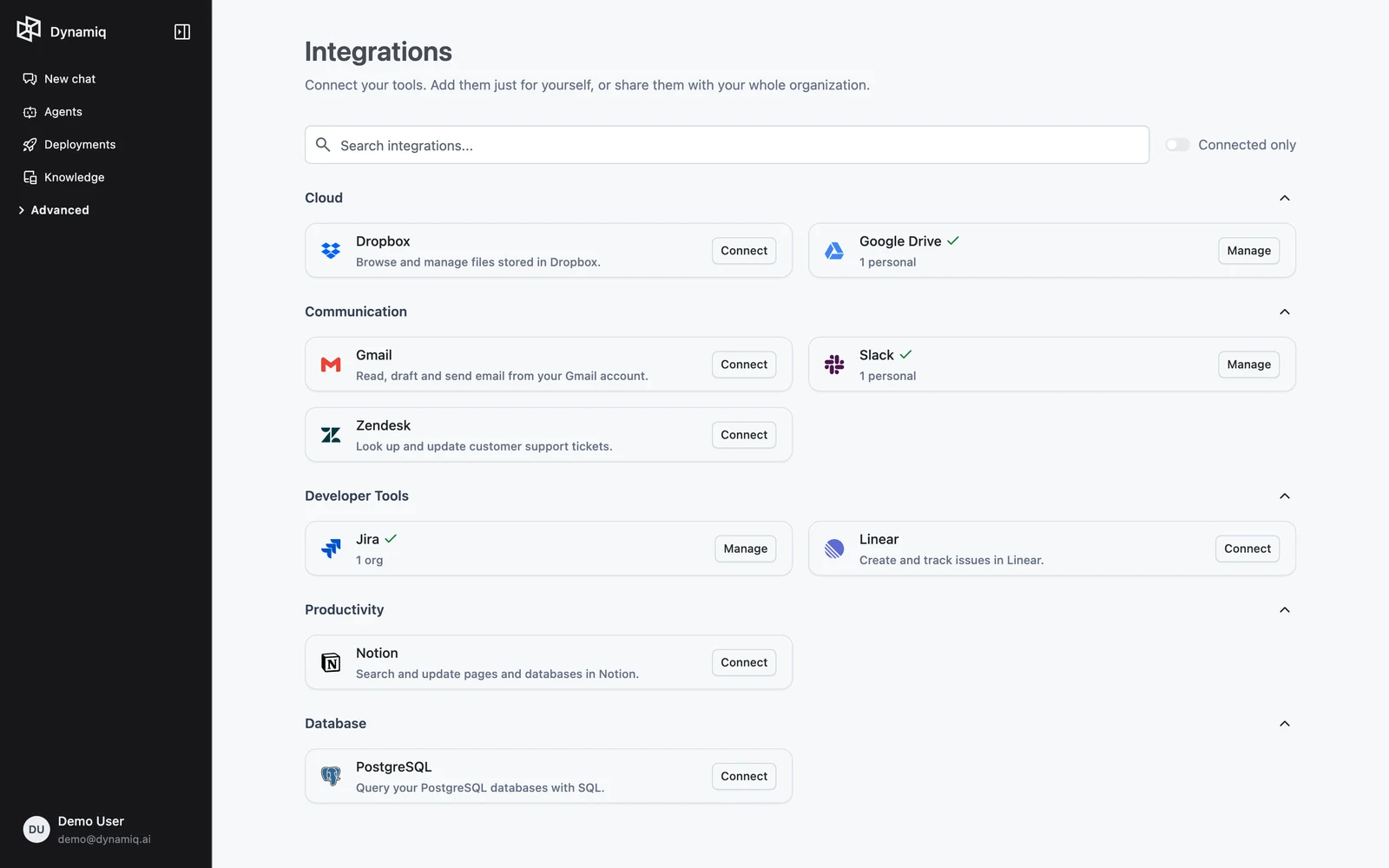This screenshot has width=1389, height=868.
Task: Connect the Zendesk integration
Action: 744,435
